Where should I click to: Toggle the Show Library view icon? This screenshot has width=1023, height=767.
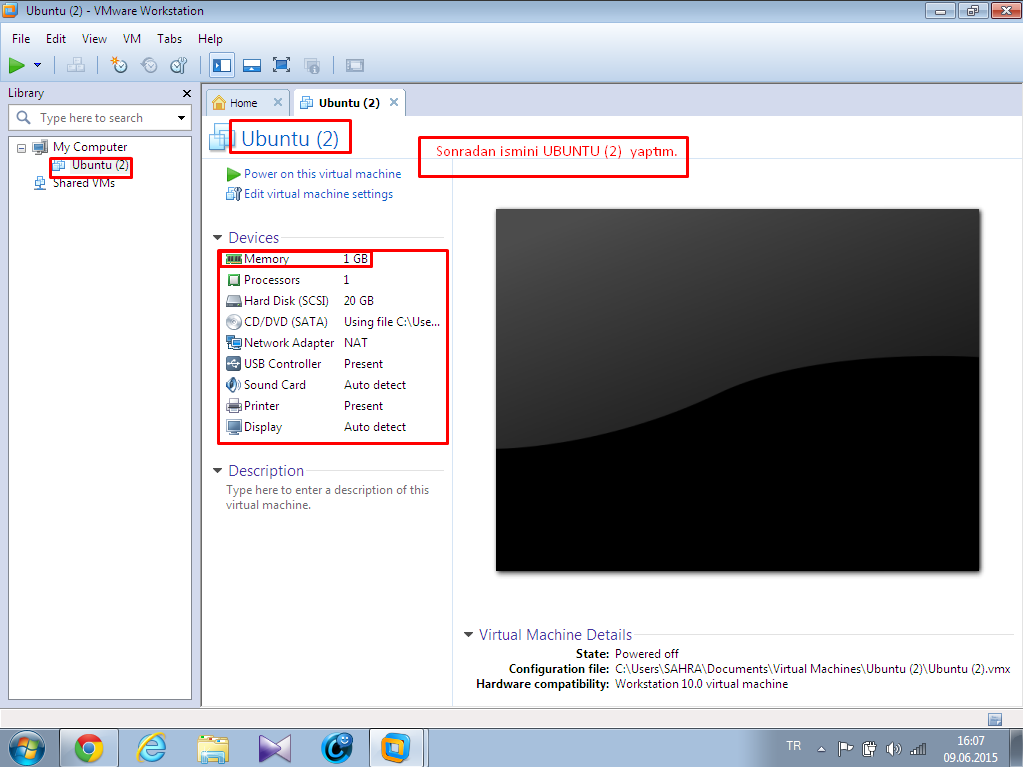pos(222,65)
